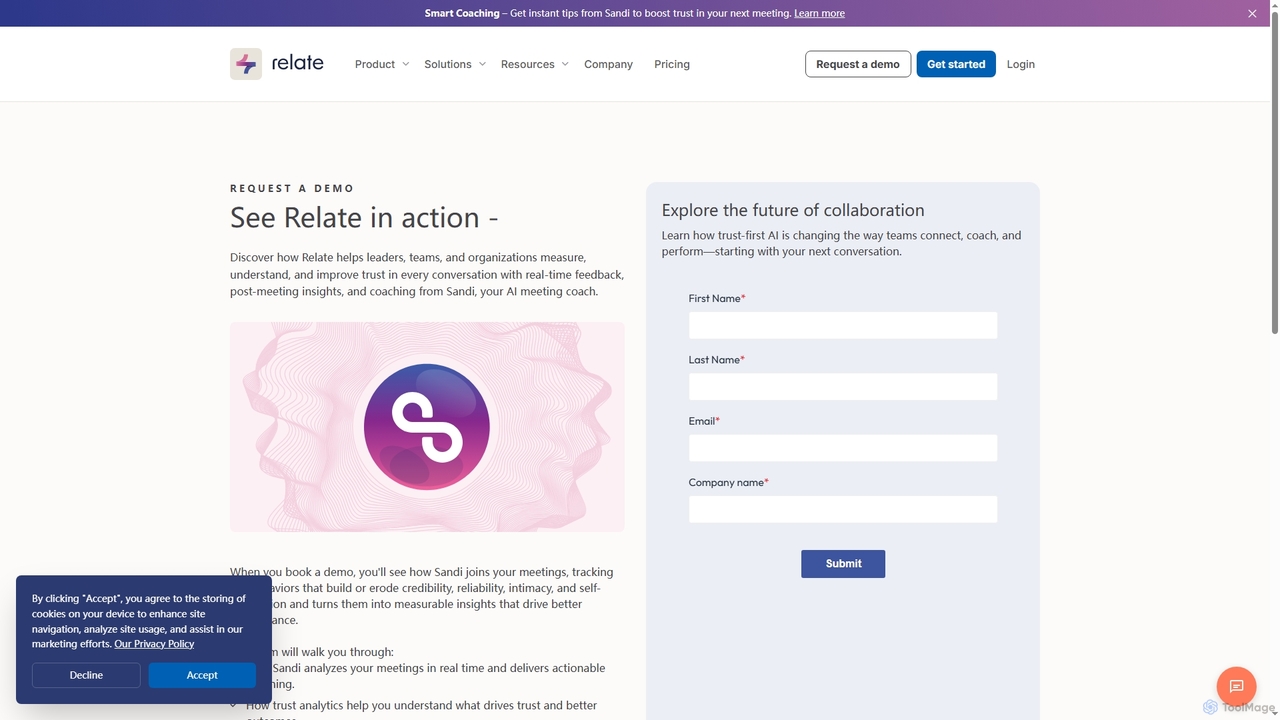This screenshot has width=1280, height=720.
Task: Focus the Last Name field
Action: coord(843,386)
